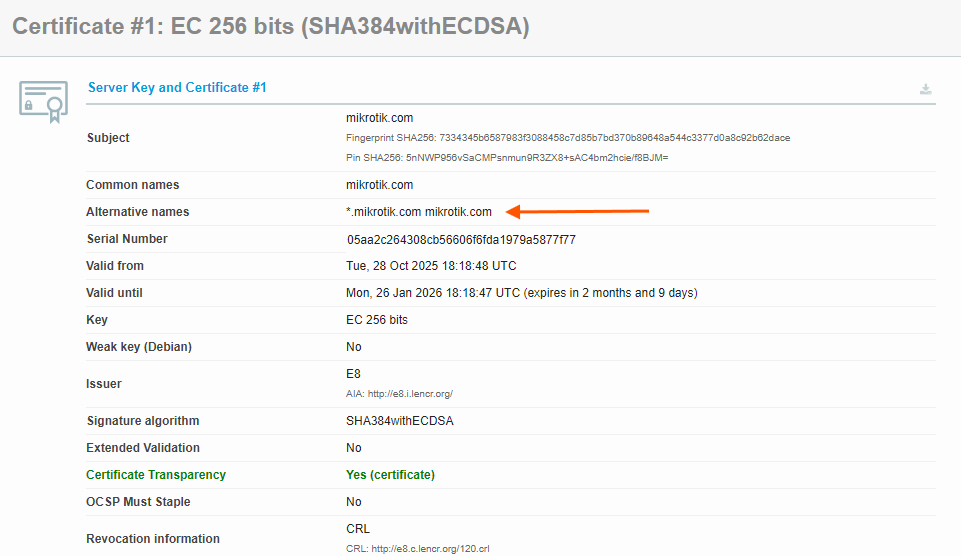Click the Common names mikrotik.com value
The image size is (961, 556).
pyautogui.click(x=379, y=185)
